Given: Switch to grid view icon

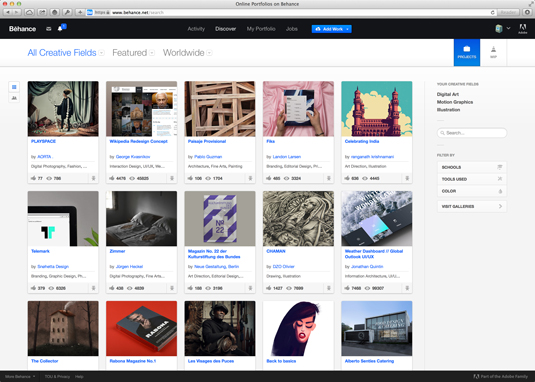Looking at the screenshot, I should click(x=14, y=87).
